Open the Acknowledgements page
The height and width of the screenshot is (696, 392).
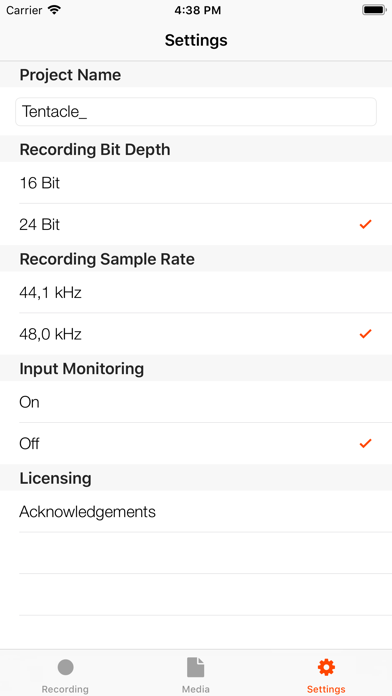click(196, 511)
